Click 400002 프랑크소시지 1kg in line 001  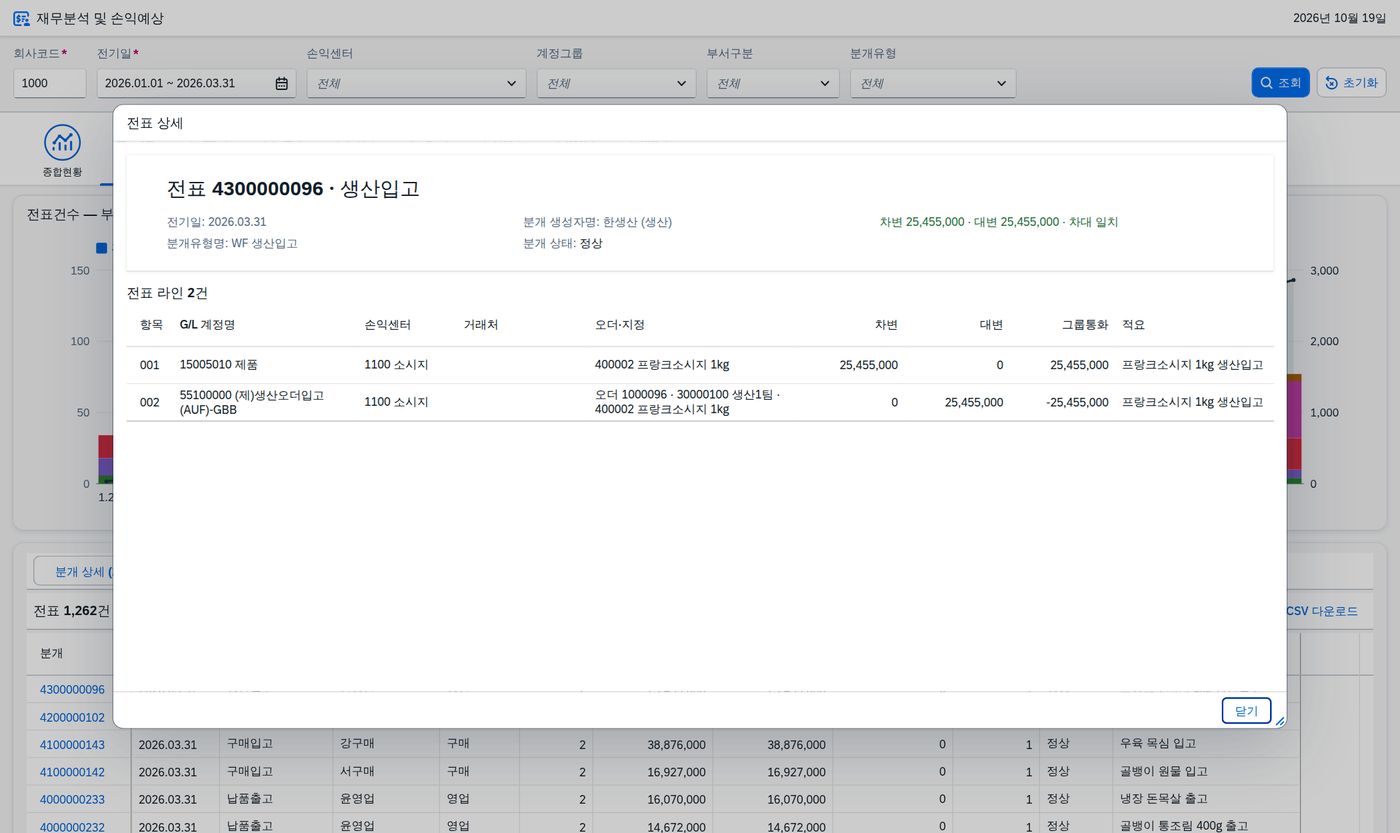tap(662, 365)
